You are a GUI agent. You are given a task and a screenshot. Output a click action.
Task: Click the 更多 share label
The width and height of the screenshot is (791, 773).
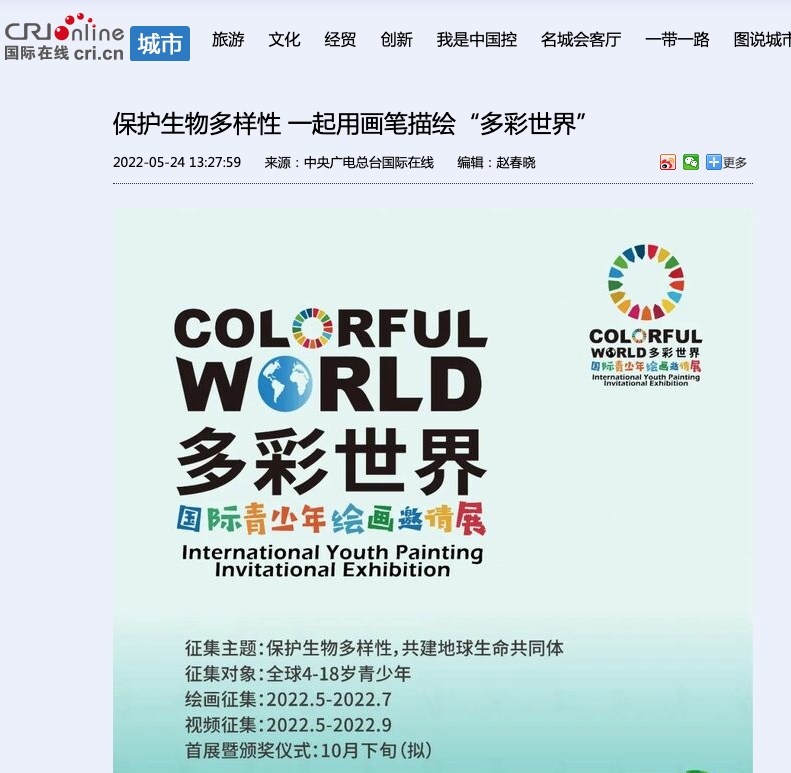[x=734, y=162]
